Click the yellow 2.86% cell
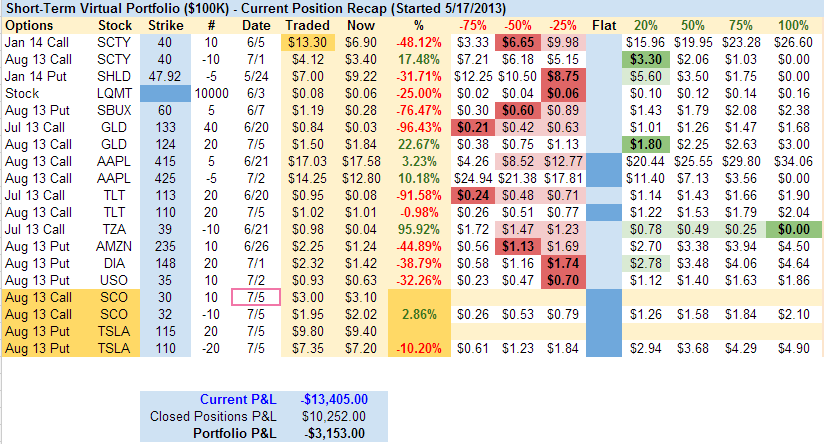 click(409, 313)
